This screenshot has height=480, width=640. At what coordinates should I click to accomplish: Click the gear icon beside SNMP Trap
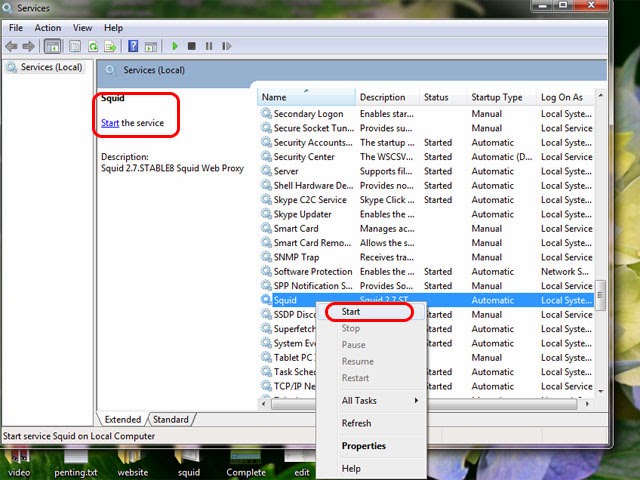pyautogui.click(x=266, y=257)
